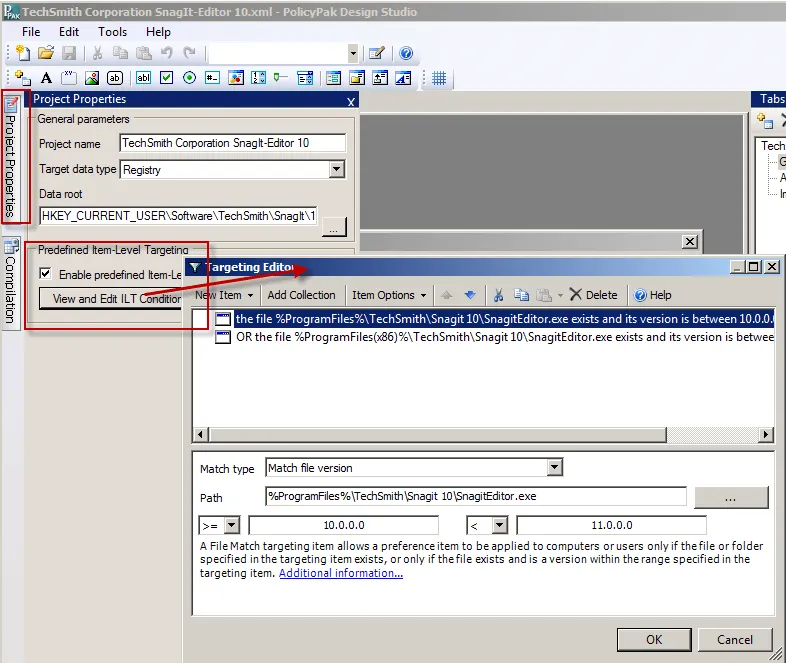Open the Additional information link

click(341, 573)
